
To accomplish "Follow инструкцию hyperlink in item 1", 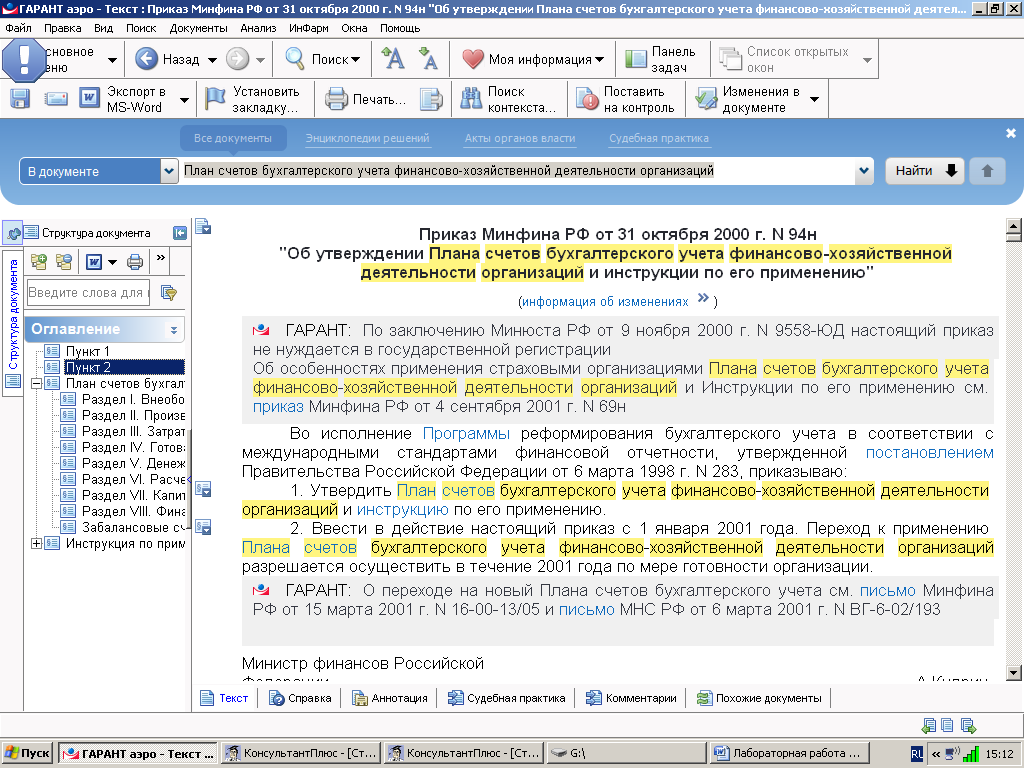I will point(402,509).
